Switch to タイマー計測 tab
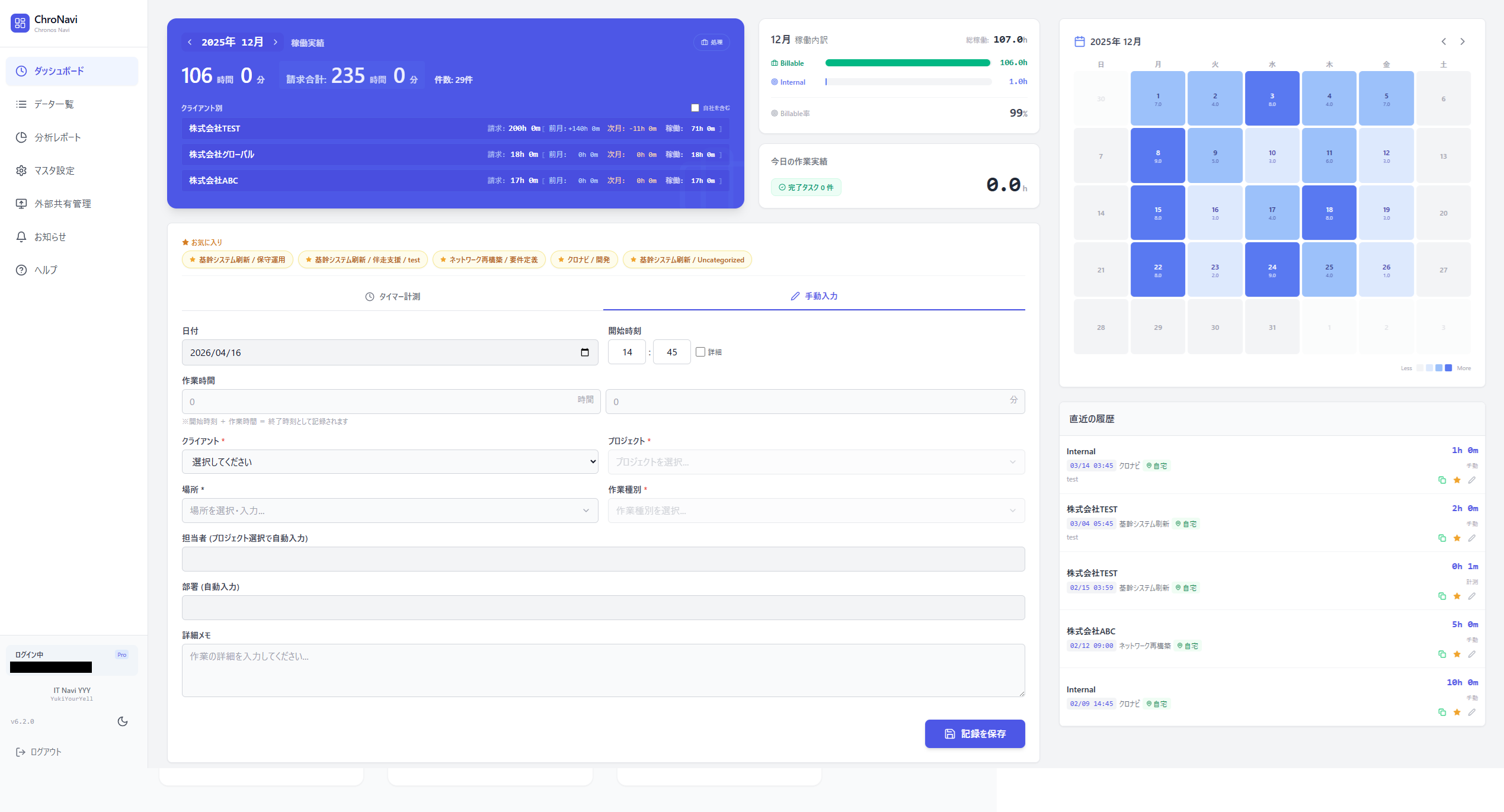Screen dimensions: 1504x812 click(392, 297)
